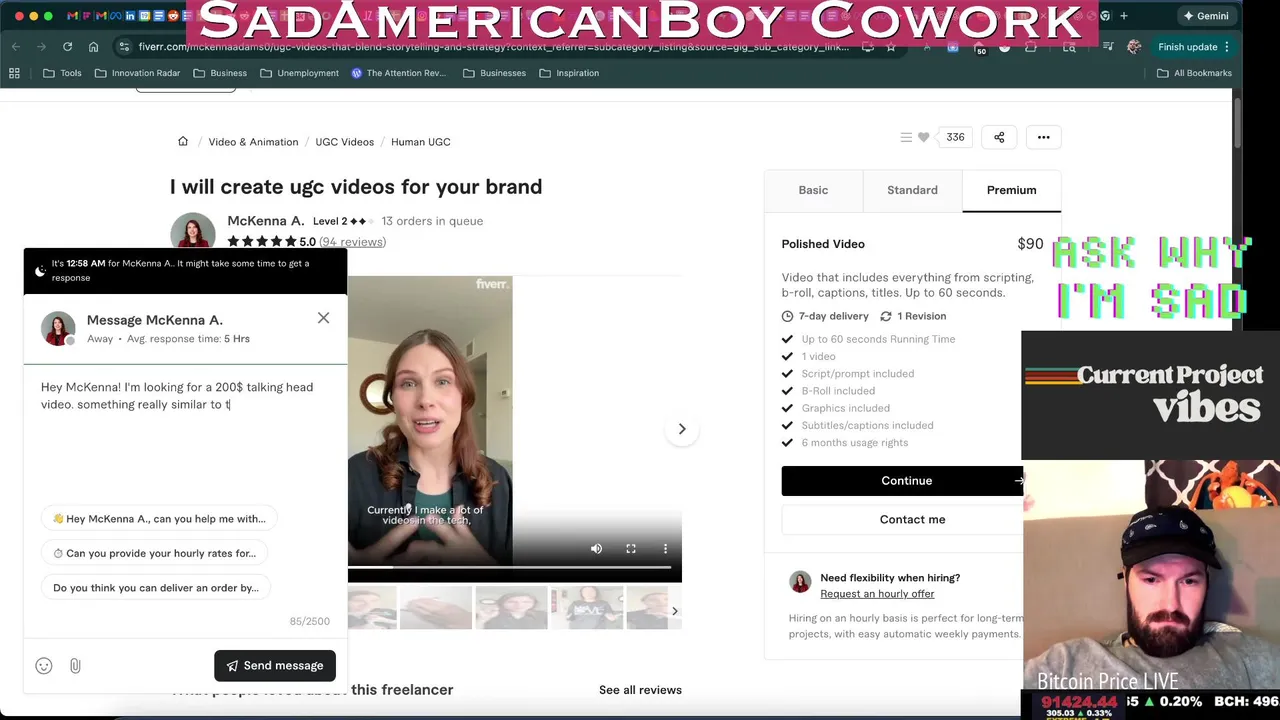Send the message

[275, 666]
